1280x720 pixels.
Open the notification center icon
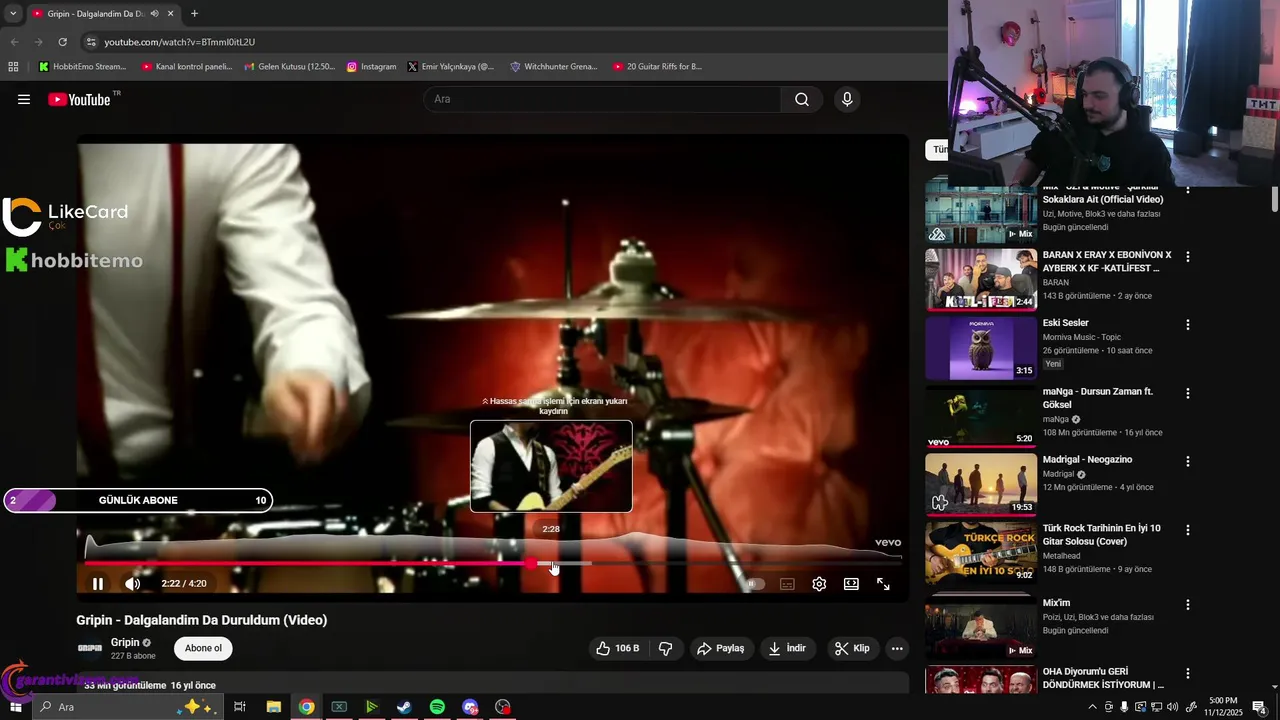coord(1259,707)
